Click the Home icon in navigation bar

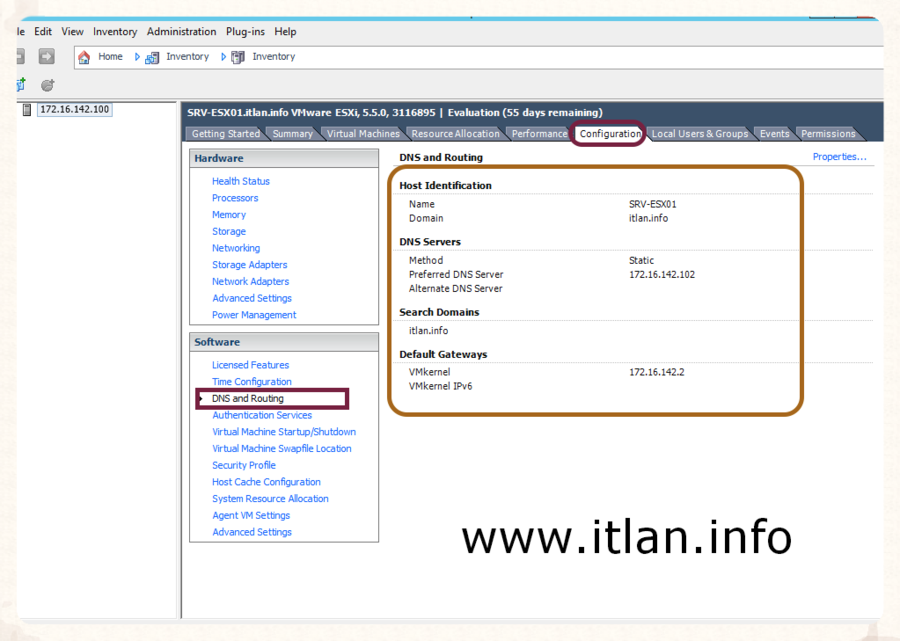click(x=84, y=57)
